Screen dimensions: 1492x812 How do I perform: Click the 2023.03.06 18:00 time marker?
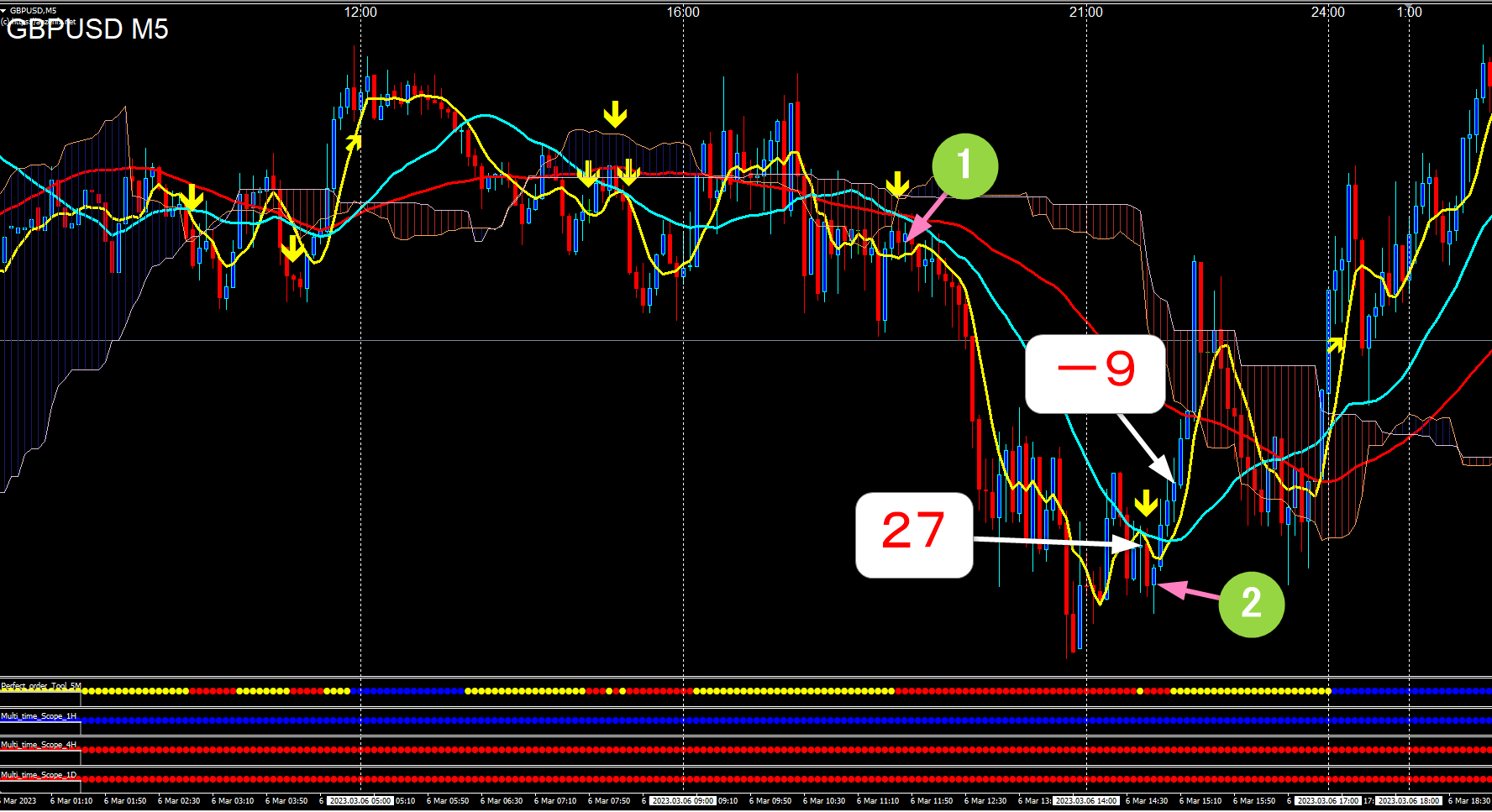click(1409, 801)
